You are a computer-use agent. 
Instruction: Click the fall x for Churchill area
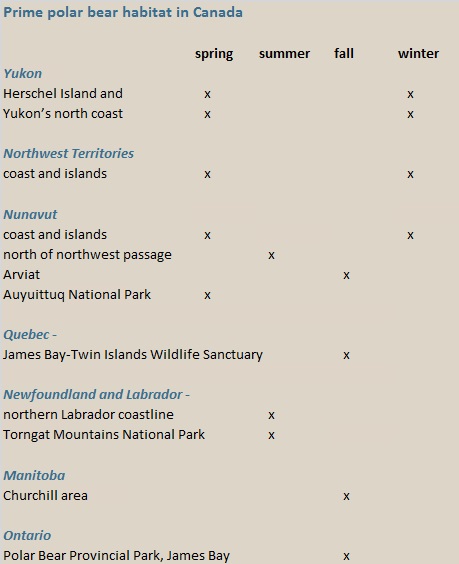coord(346,496)
